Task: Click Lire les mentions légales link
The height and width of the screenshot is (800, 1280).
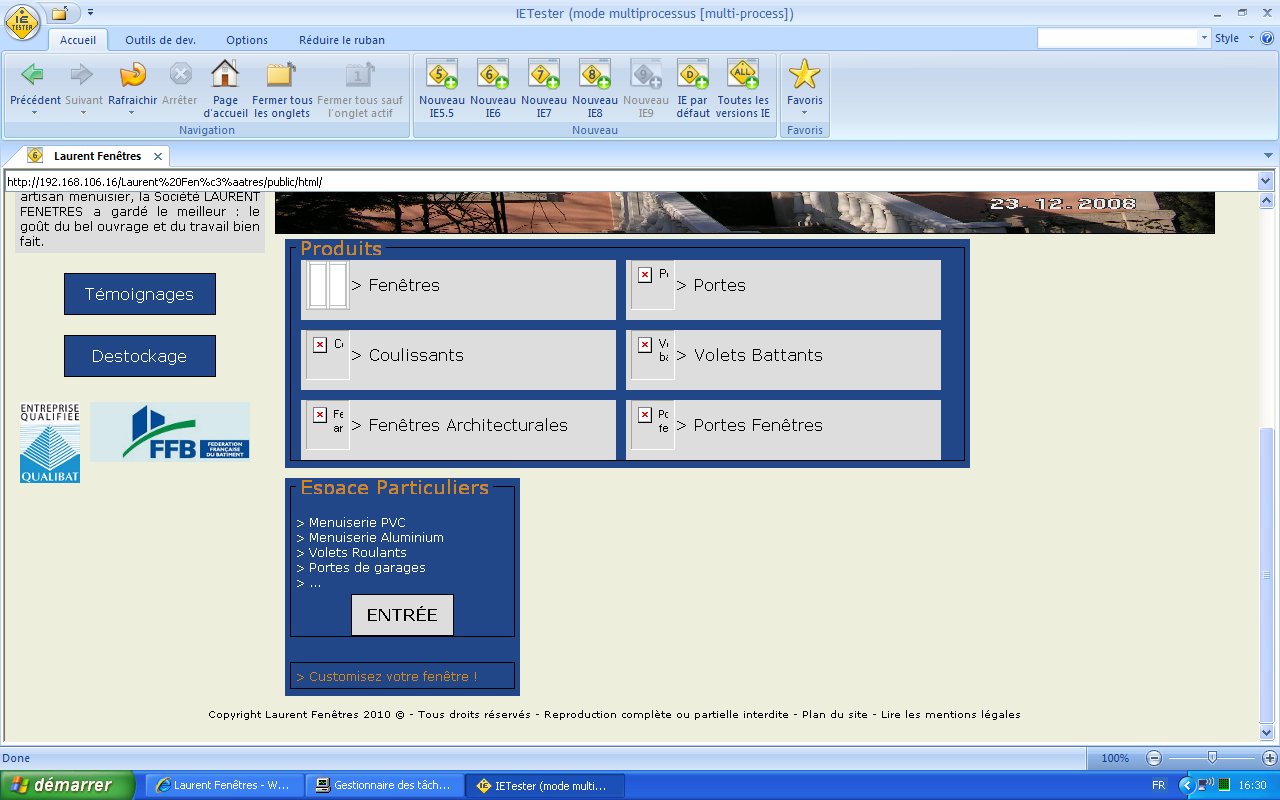Action: pos(951,715)
